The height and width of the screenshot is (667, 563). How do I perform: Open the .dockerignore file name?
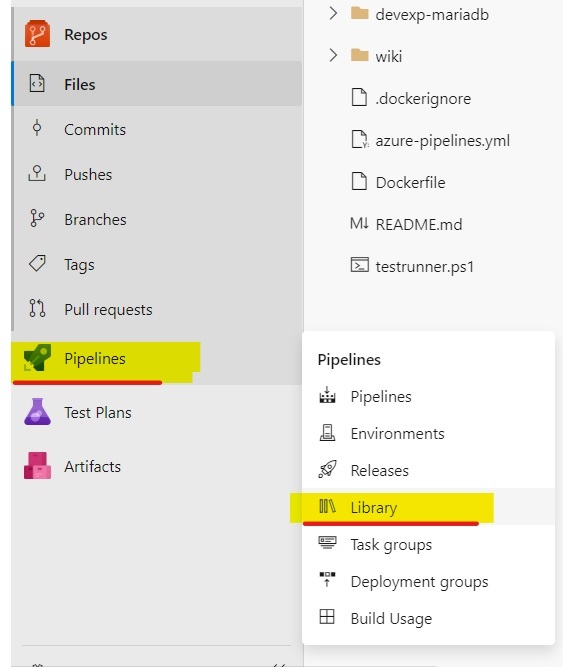423,98
